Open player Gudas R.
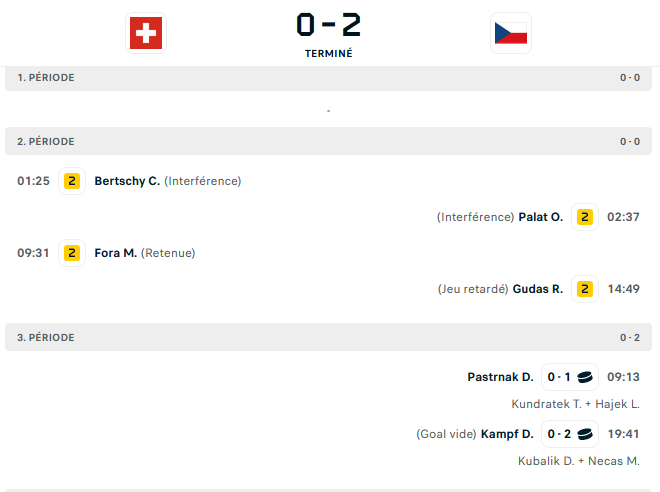660x492 pixels. [x=538, y=289]
